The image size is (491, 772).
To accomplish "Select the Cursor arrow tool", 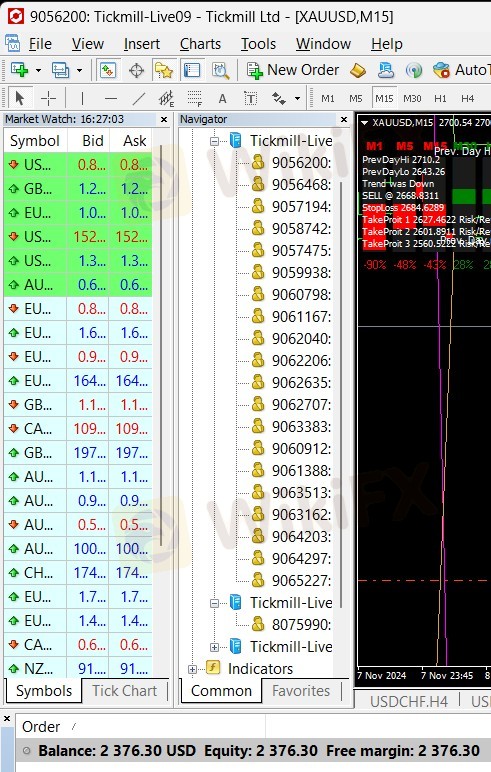I will click(20, 98).
